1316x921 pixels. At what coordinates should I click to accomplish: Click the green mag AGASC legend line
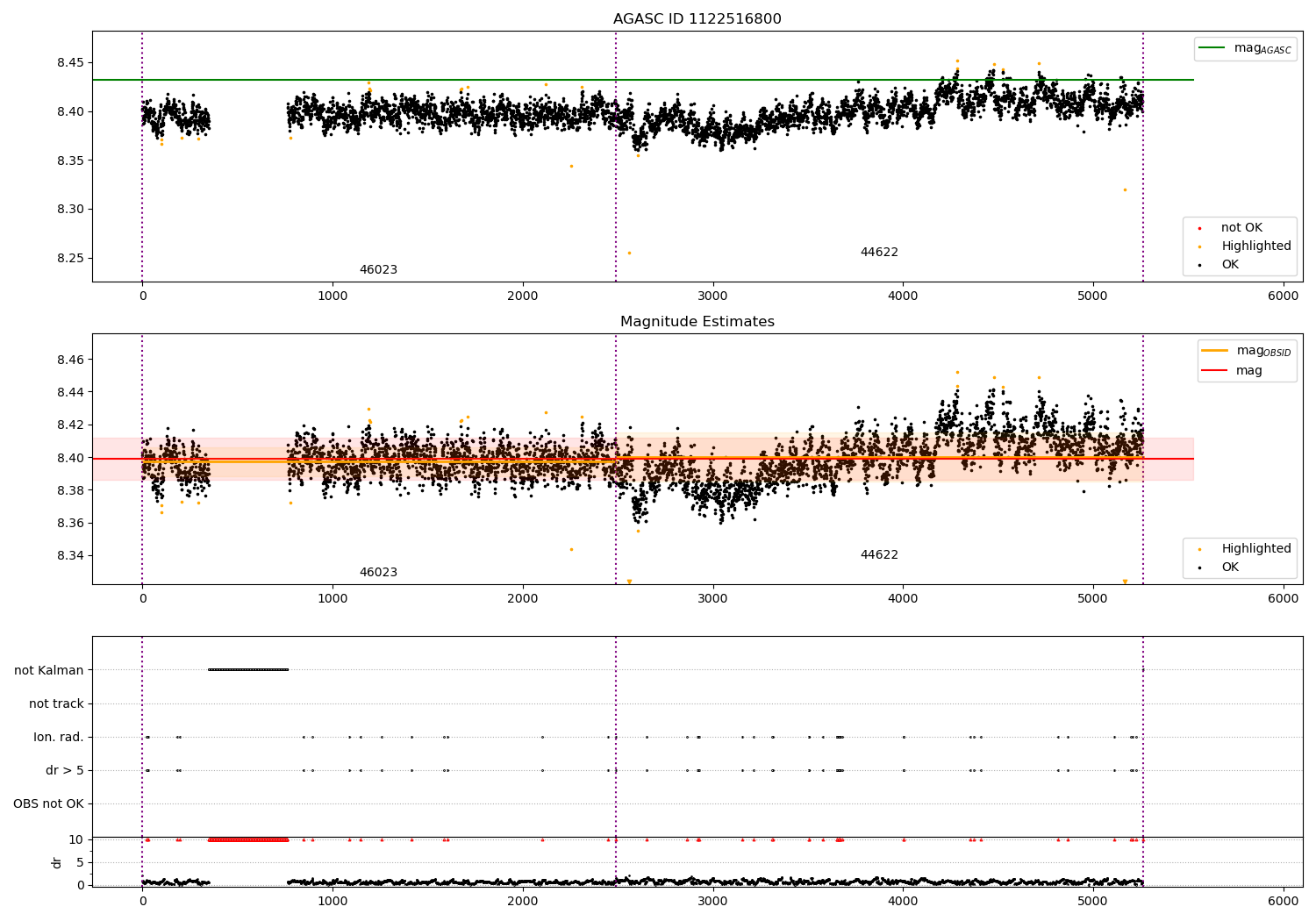click(x=1212, y=48)
